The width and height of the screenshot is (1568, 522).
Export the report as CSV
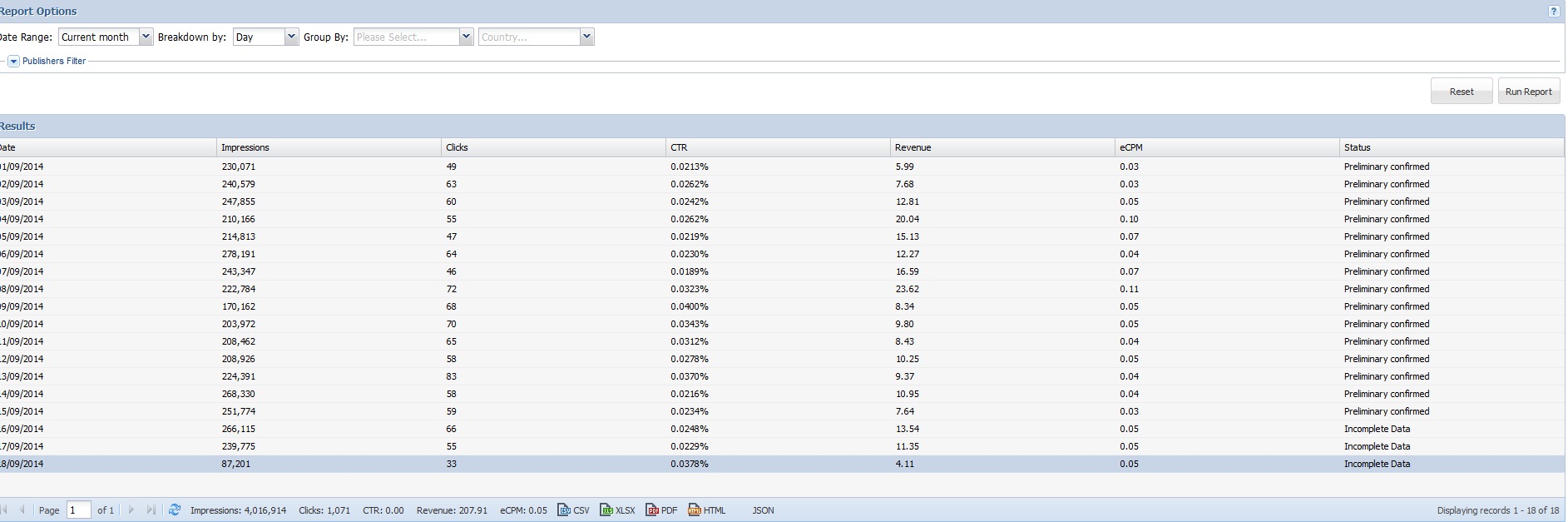coord(573,510)
